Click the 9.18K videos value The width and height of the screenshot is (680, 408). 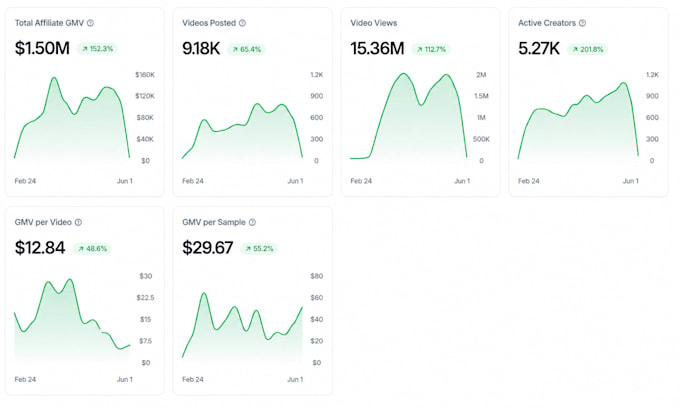(x=201, y=49)
